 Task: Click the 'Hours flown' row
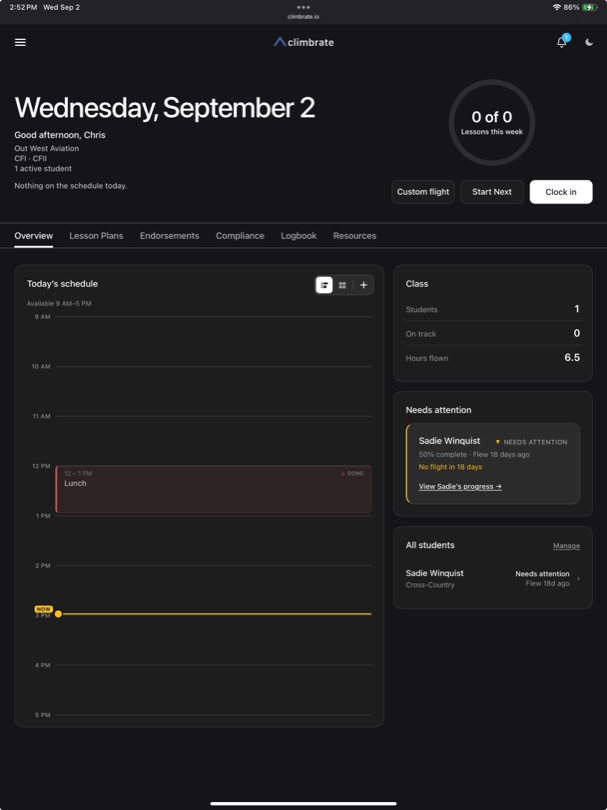[493, 357]
